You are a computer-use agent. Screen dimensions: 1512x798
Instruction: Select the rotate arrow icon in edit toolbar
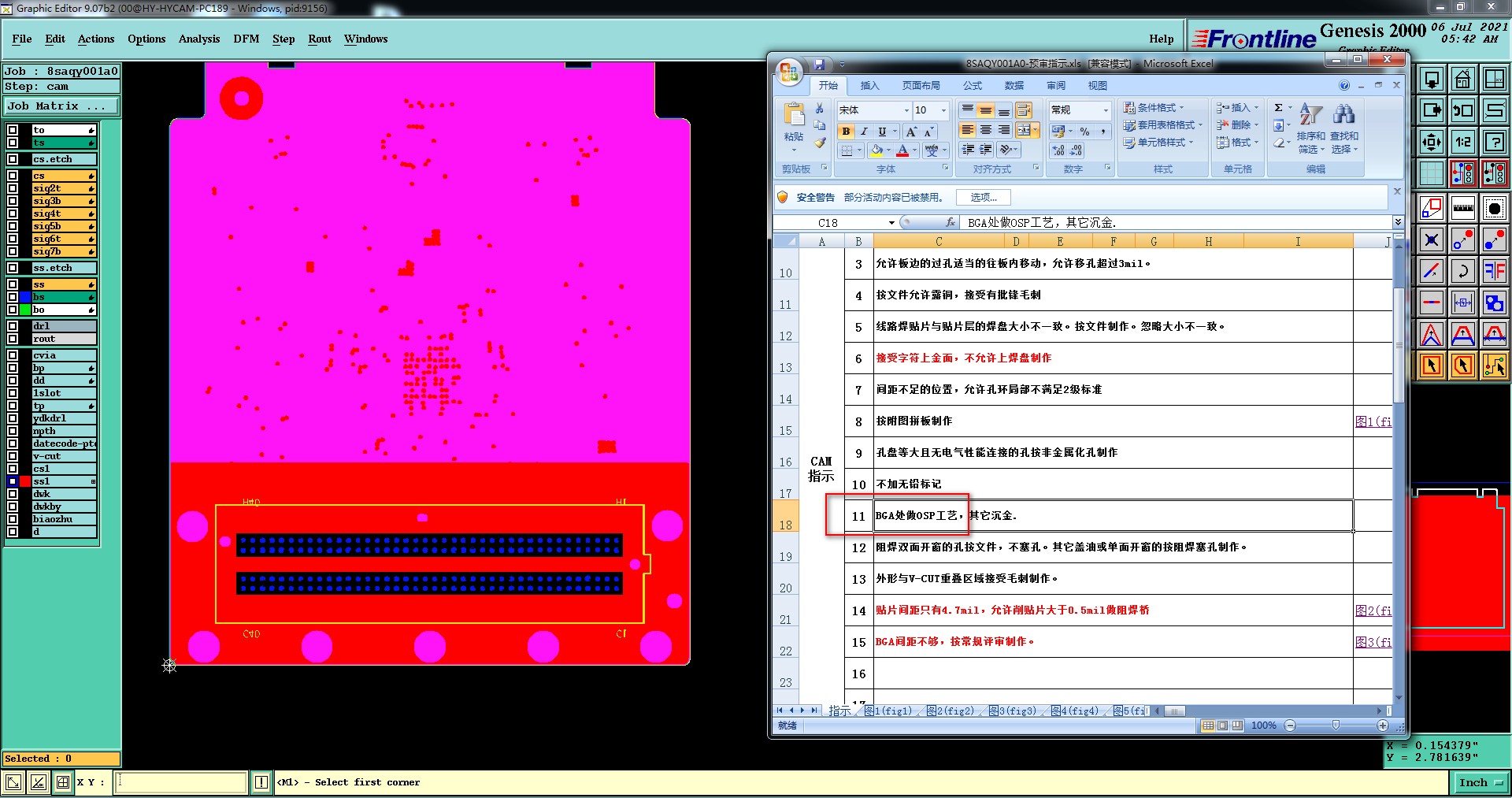1462,271
